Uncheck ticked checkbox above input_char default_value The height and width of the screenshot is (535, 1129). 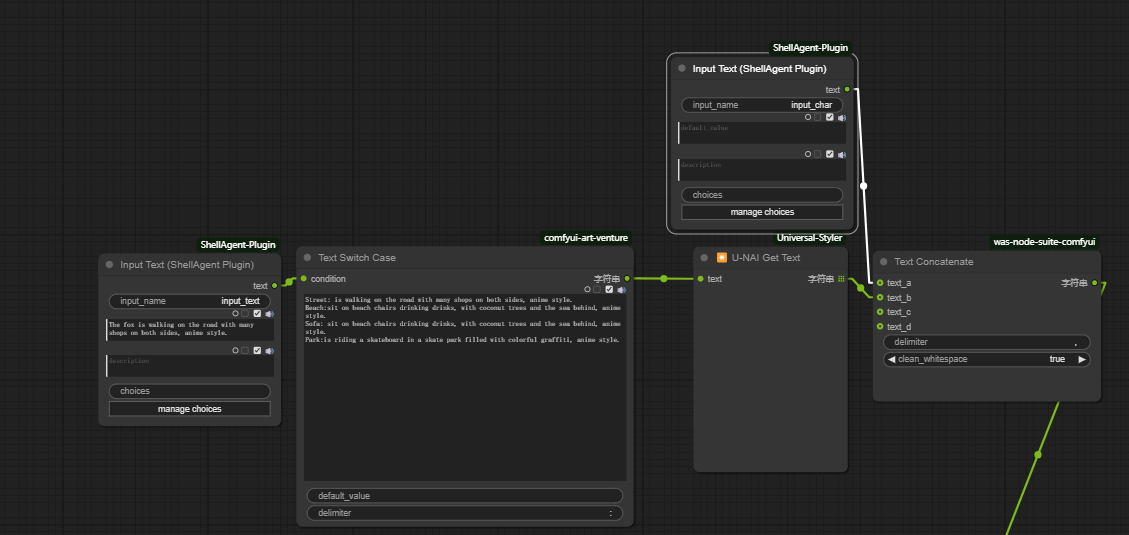[x=829, y=117]
